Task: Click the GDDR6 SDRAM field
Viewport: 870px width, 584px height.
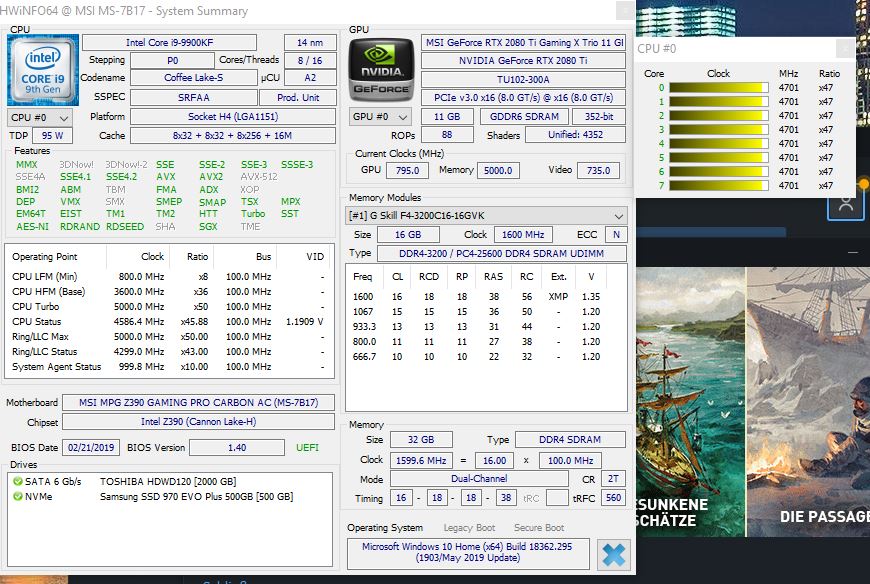Action: click(x=524, y=116)
